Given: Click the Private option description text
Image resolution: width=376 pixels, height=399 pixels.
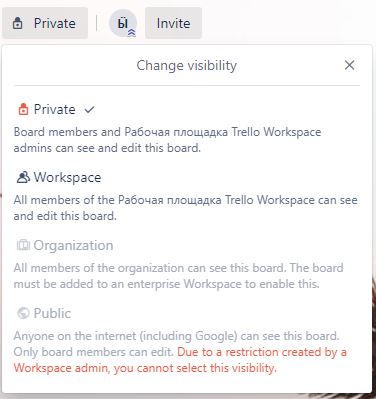Looking at the screenshot, I should pos(167,140).
